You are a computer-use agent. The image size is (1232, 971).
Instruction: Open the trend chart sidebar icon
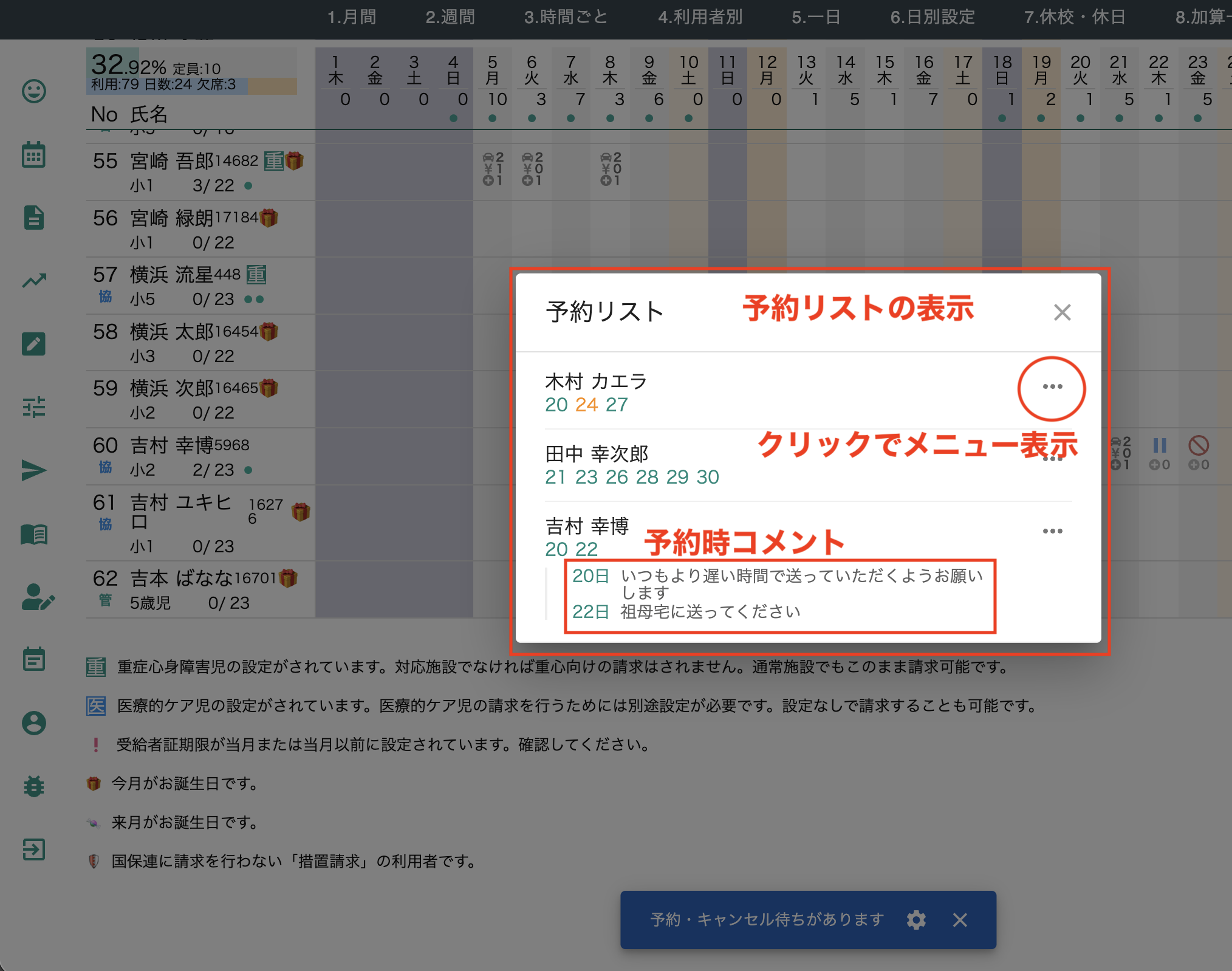point(34,281)
